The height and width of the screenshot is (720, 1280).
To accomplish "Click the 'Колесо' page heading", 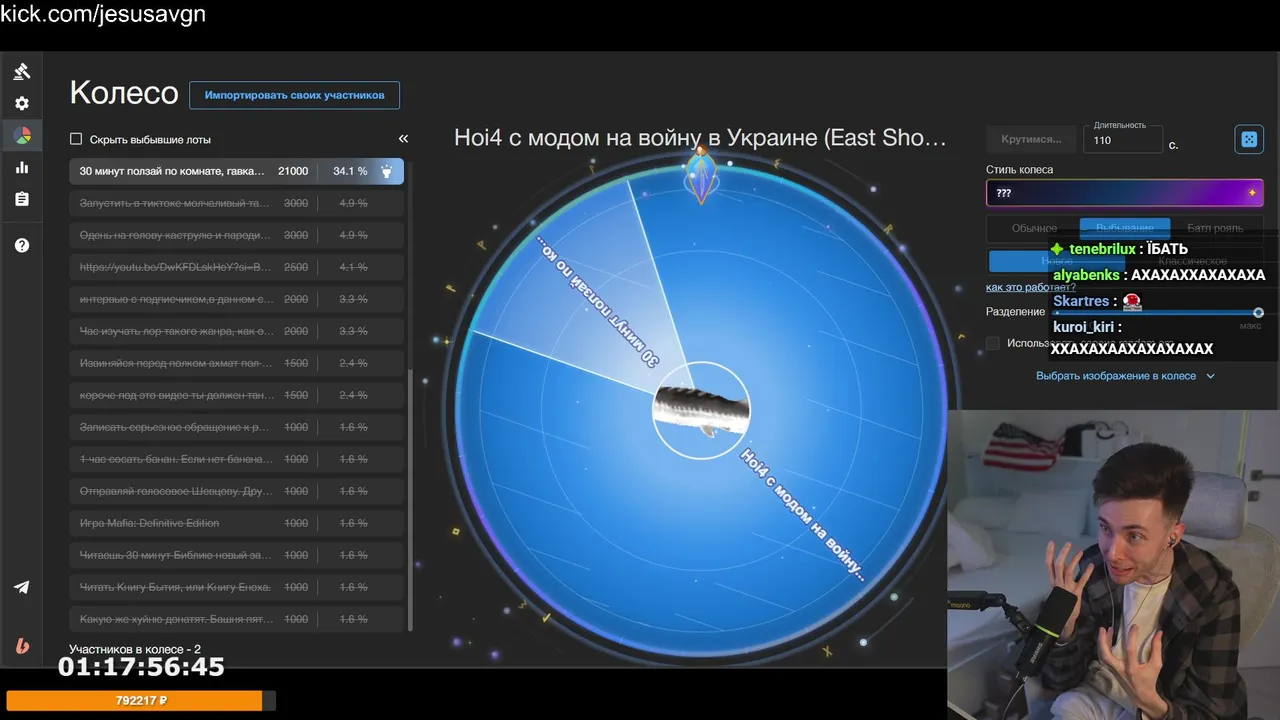I will 124,93.
